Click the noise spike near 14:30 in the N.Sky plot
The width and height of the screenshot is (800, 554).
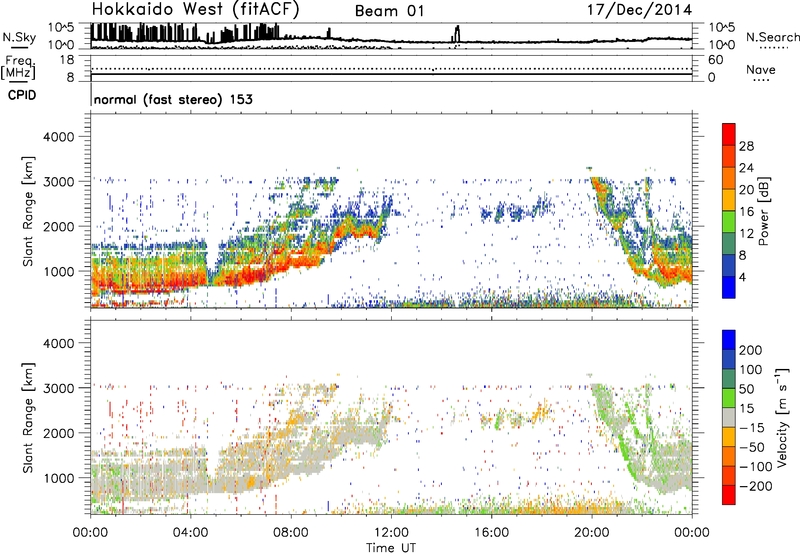[457, 34]
